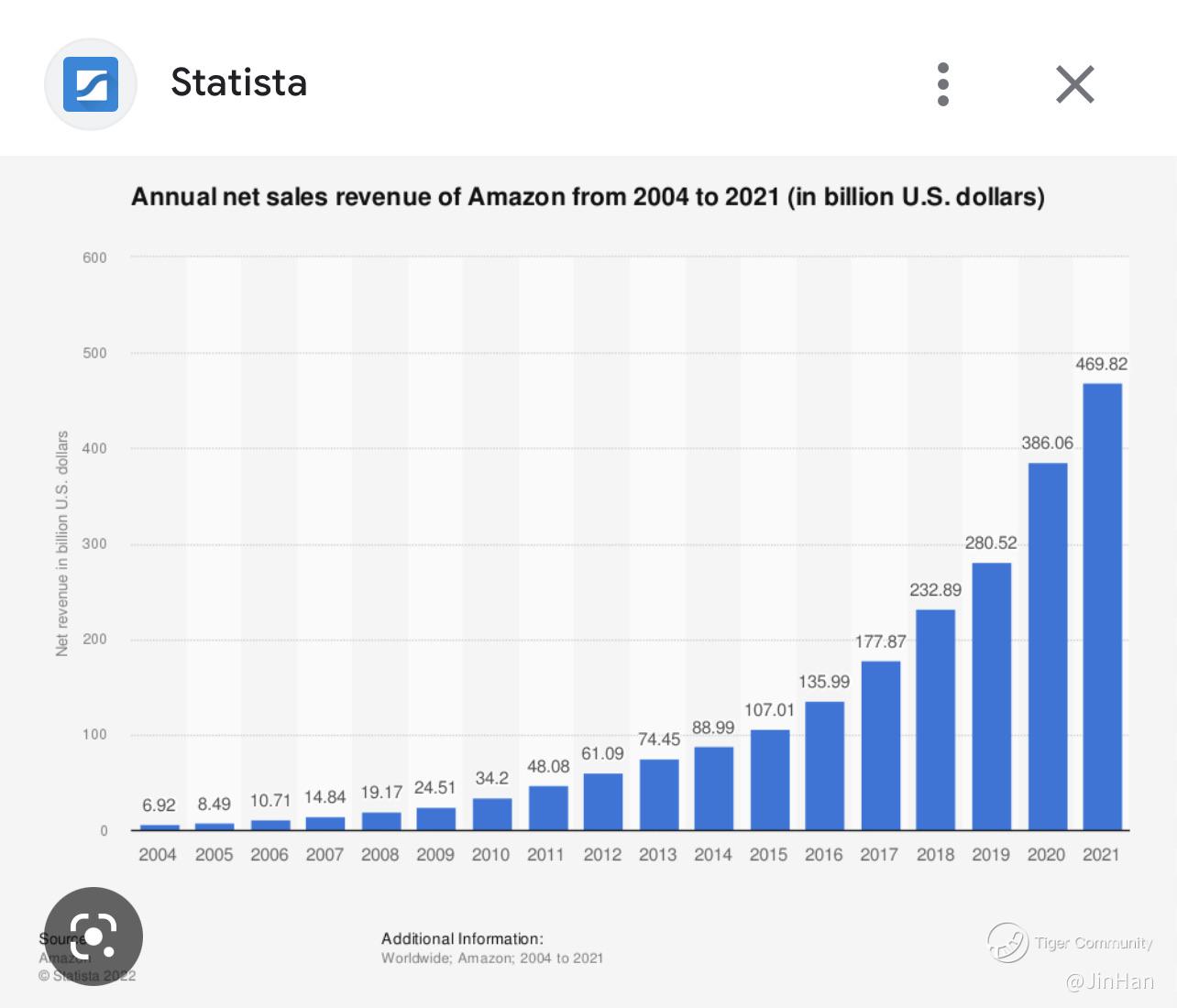Click the 2011 x-axis year label
Screen dimensions: 1177x1008
[545, 854]
